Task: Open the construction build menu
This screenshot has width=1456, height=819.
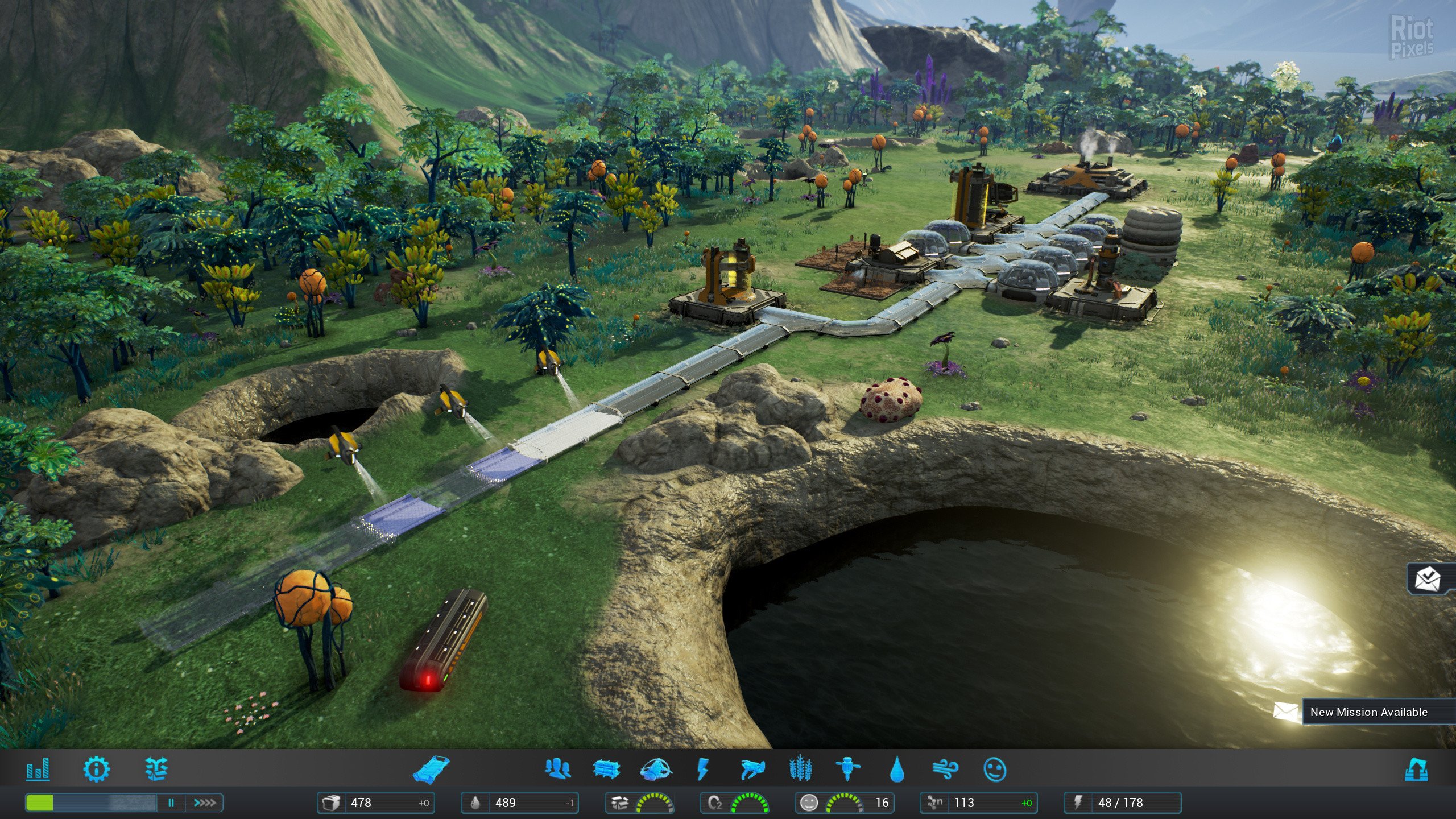Action: [x=432, y=771]
